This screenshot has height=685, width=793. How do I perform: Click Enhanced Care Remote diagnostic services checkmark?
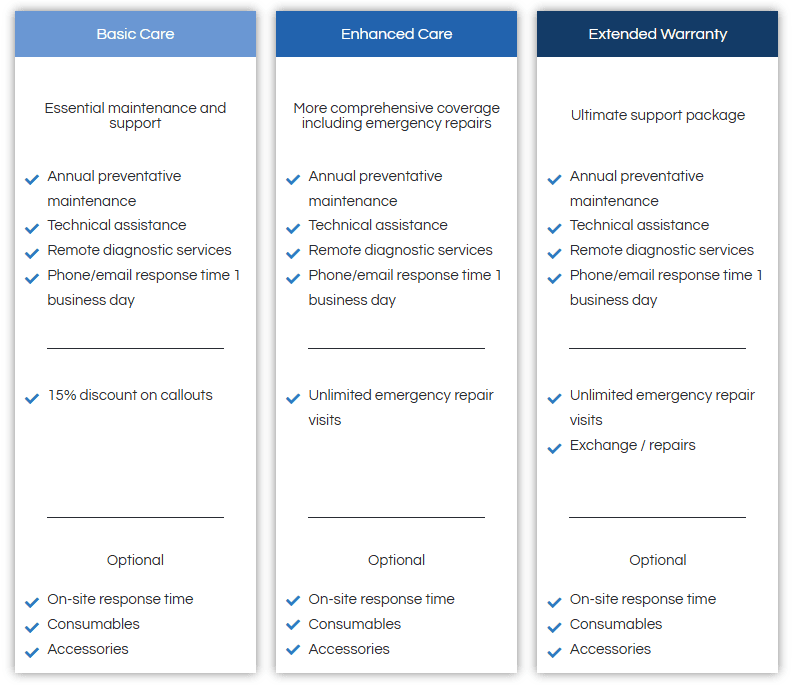(x=293, y=253)
